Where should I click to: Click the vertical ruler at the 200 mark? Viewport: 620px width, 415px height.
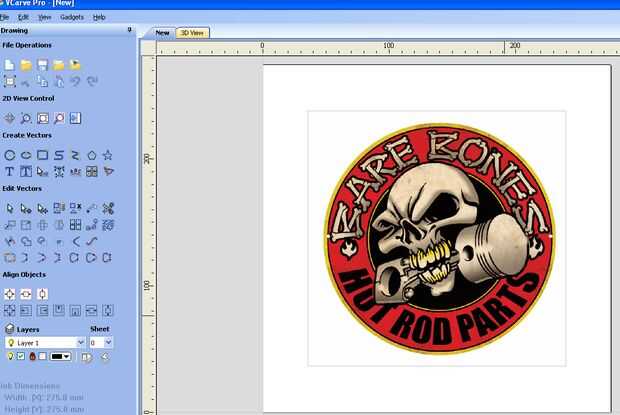[147, 159]
